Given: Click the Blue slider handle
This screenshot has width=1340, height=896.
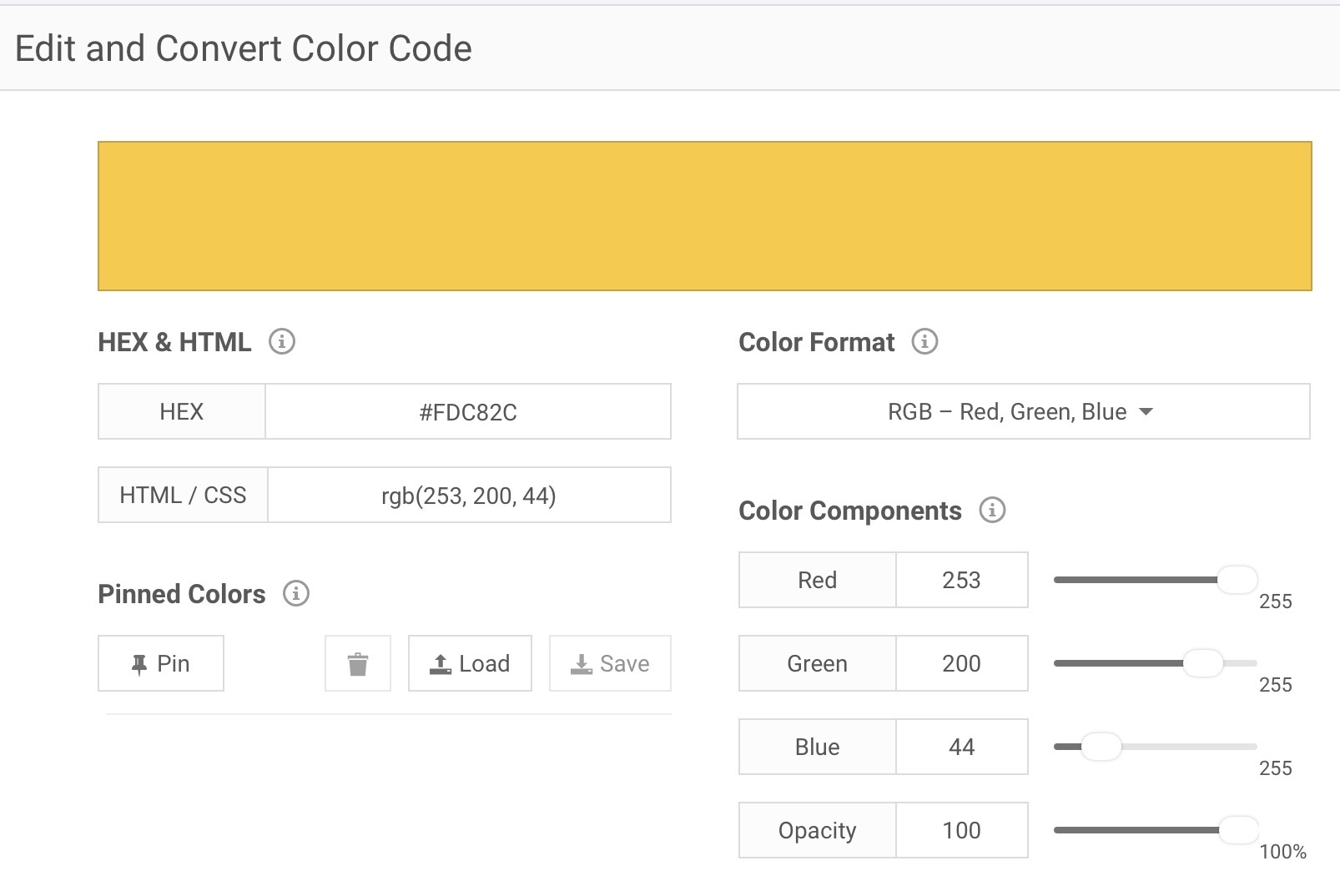Looking at the screenshot, I should (x=1101, y=746).
